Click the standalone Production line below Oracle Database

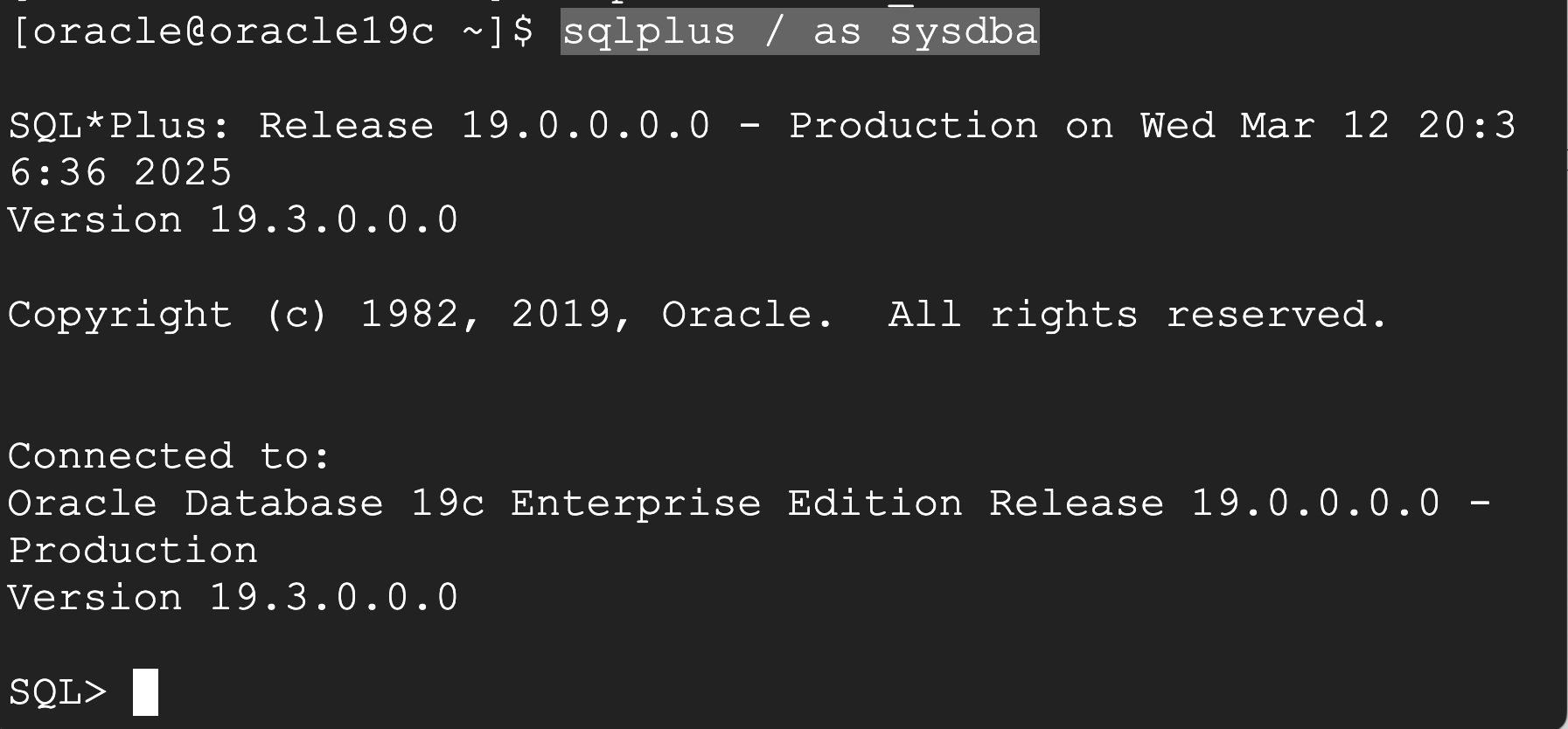(x=133, y=551)
